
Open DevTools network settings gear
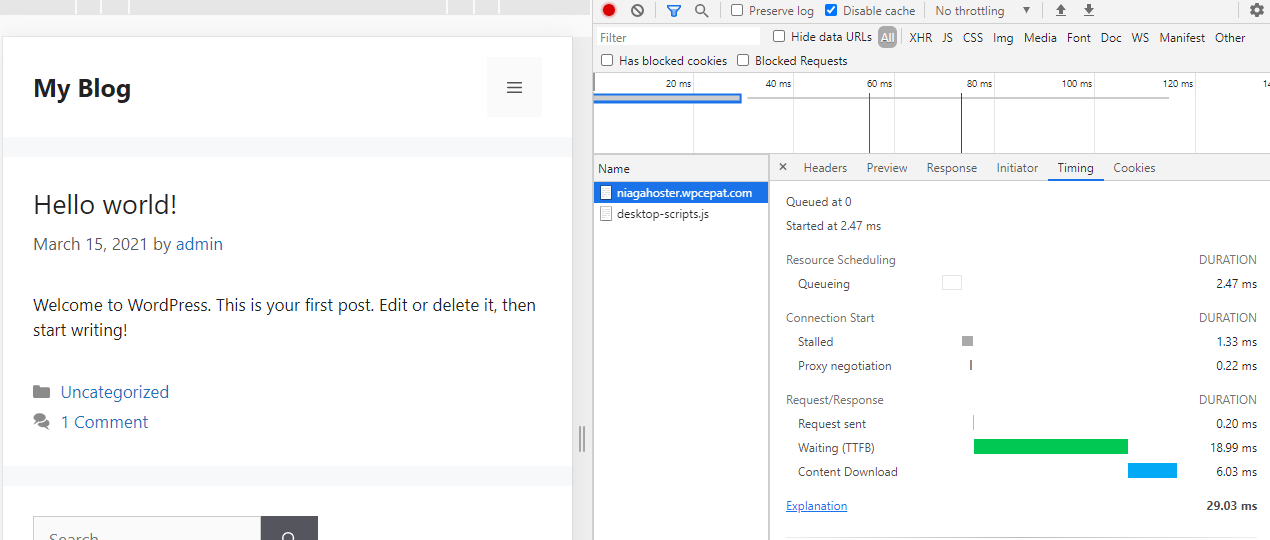[1256, 11]
